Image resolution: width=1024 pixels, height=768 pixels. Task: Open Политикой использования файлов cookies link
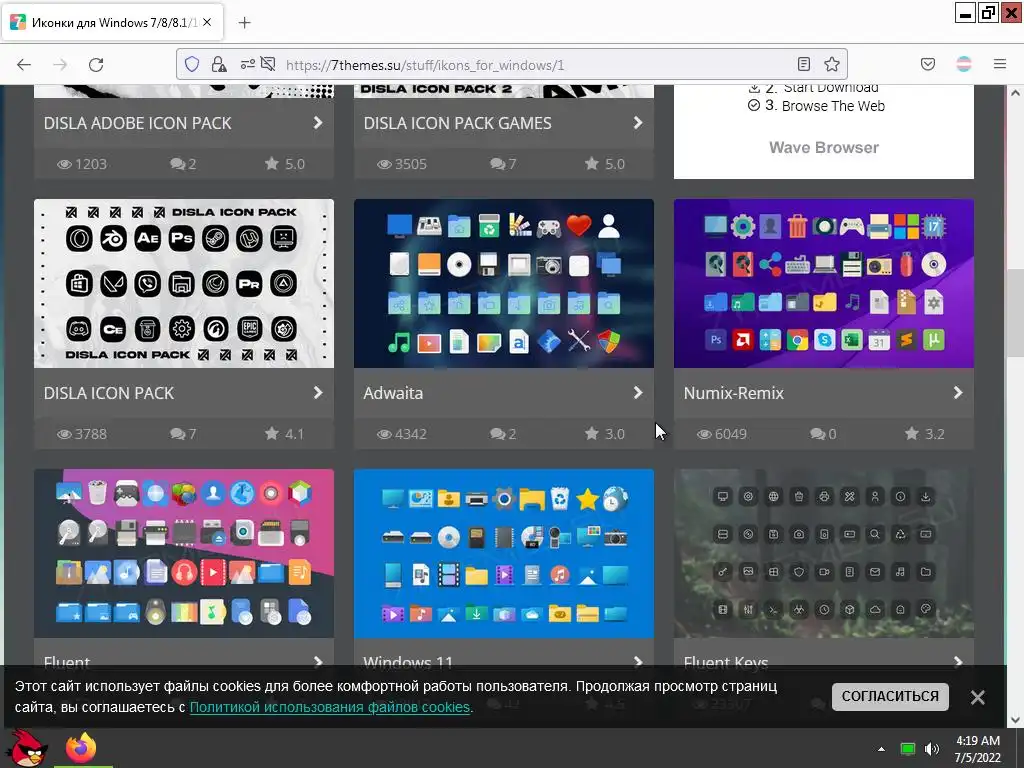(x=330, y=707)
